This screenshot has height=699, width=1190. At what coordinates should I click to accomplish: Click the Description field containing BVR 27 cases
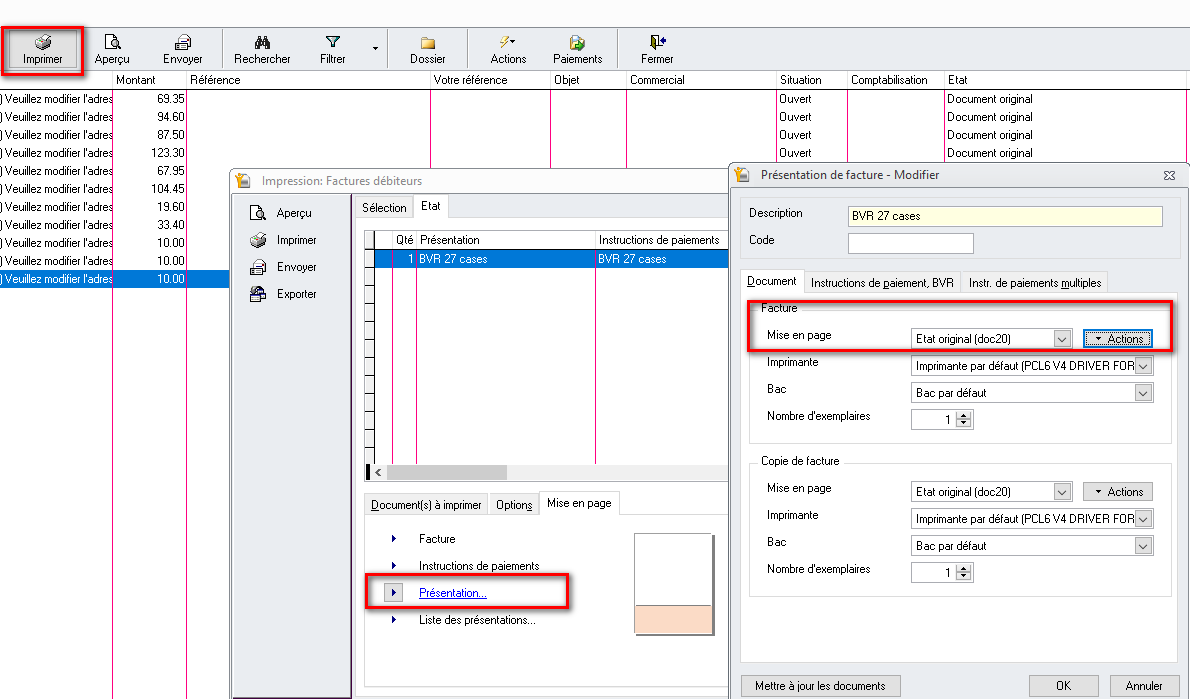(x=1004, y=216)
